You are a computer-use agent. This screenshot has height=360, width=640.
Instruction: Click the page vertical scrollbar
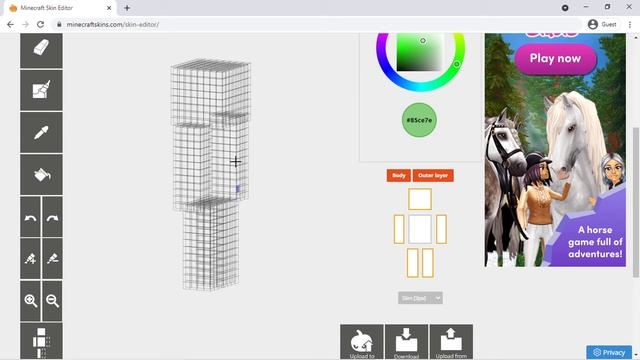pos(636,202)
